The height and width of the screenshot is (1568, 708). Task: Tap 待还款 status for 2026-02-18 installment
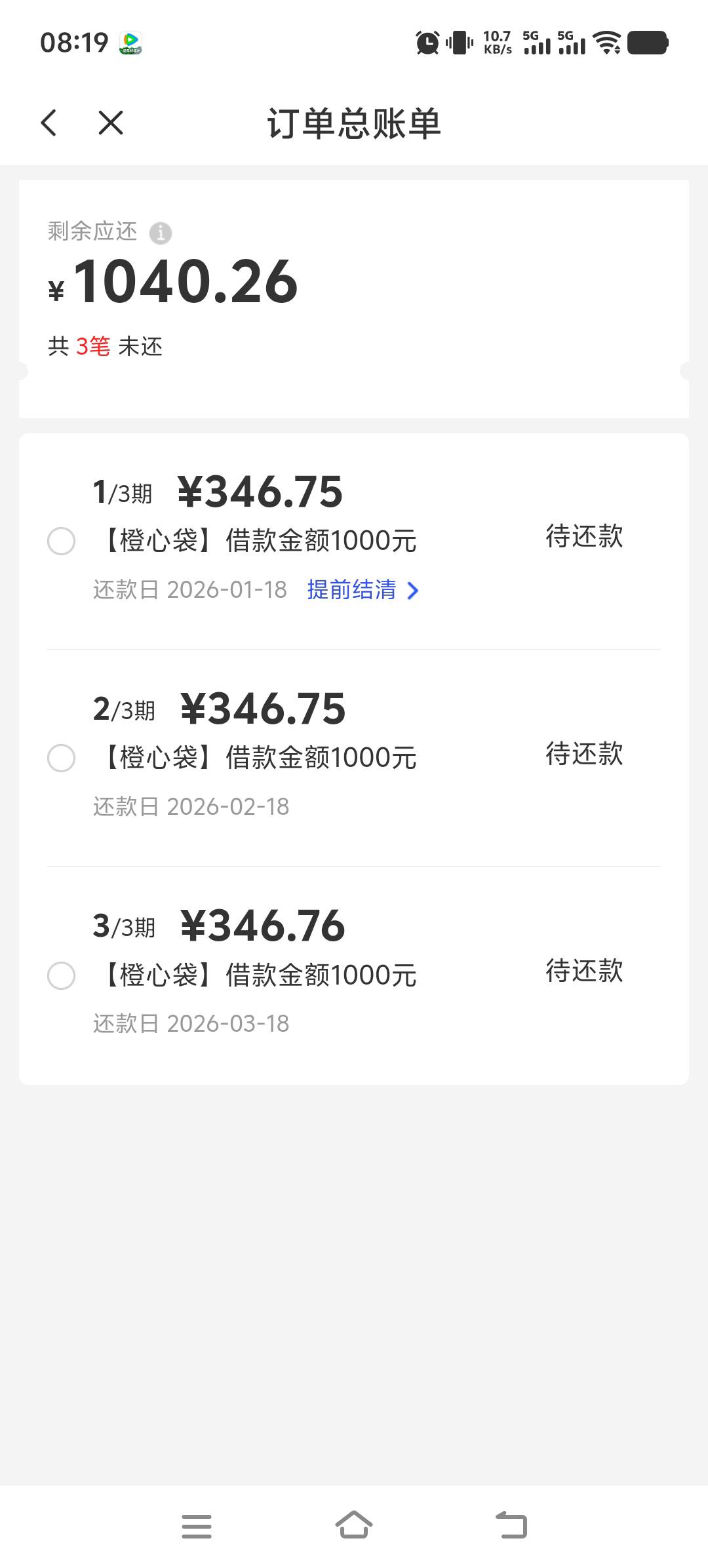[x=584, y=754]
